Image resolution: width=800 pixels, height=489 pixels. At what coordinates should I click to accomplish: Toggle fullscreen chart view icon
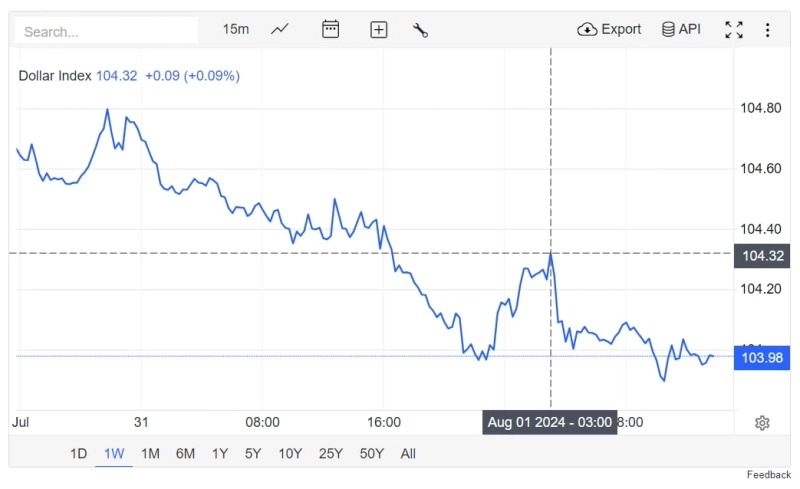(x=734, y=30)
